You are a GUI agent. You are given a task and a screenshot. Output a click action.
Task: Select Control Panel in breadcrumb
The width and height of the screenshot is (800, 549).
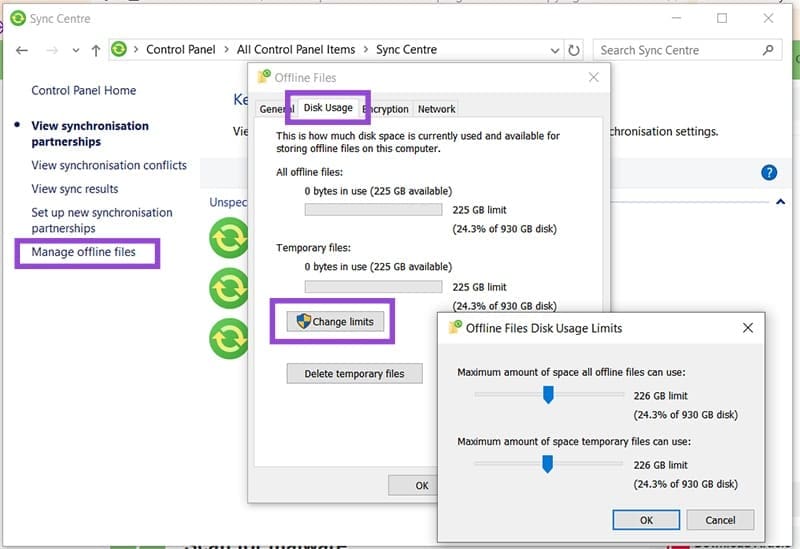point(181,49)
